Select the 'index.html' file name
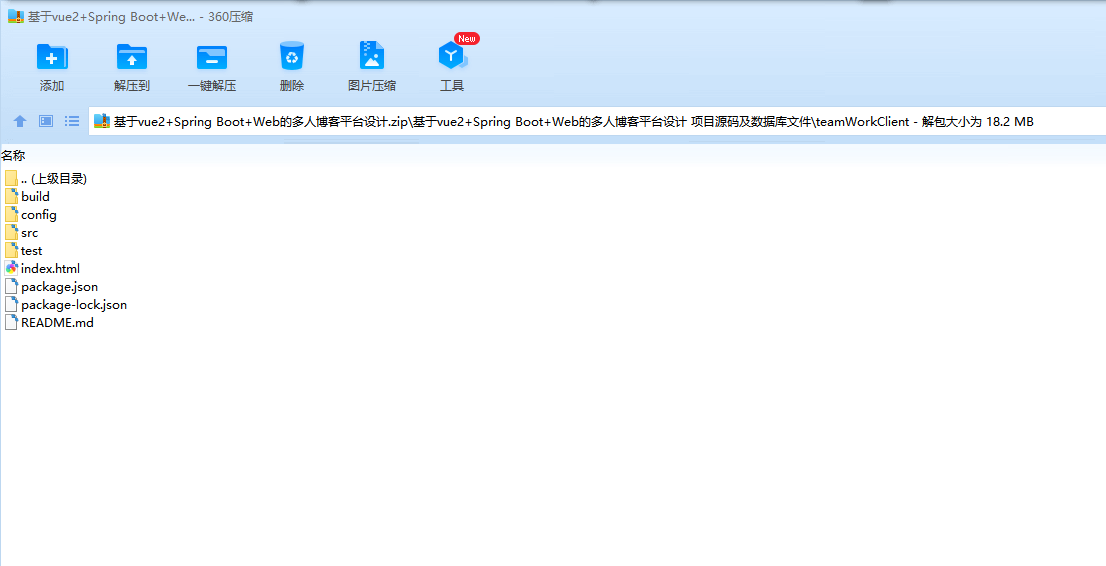Screen dimensions: 1106x566 (x=51, y=268)
